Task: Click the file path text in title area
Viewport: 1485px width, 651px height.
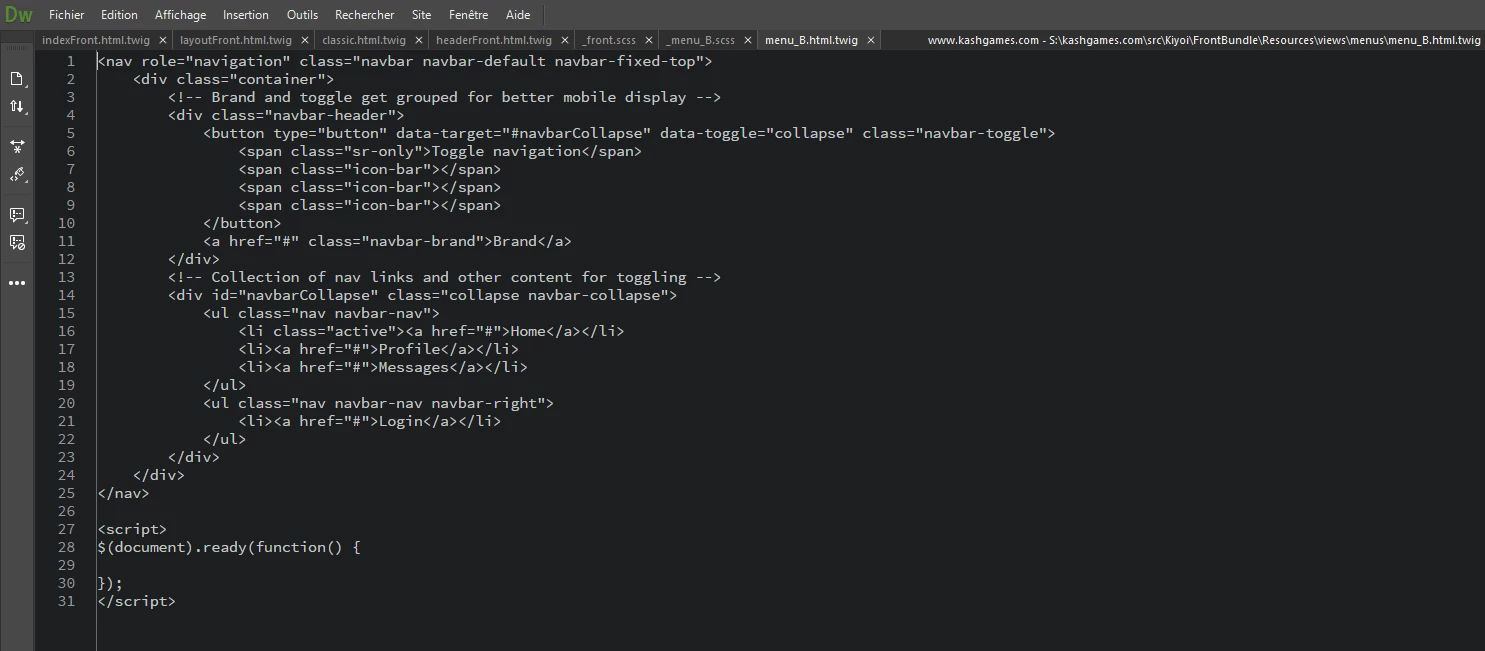Action: pyautogui.click(x=1204, y=41)
